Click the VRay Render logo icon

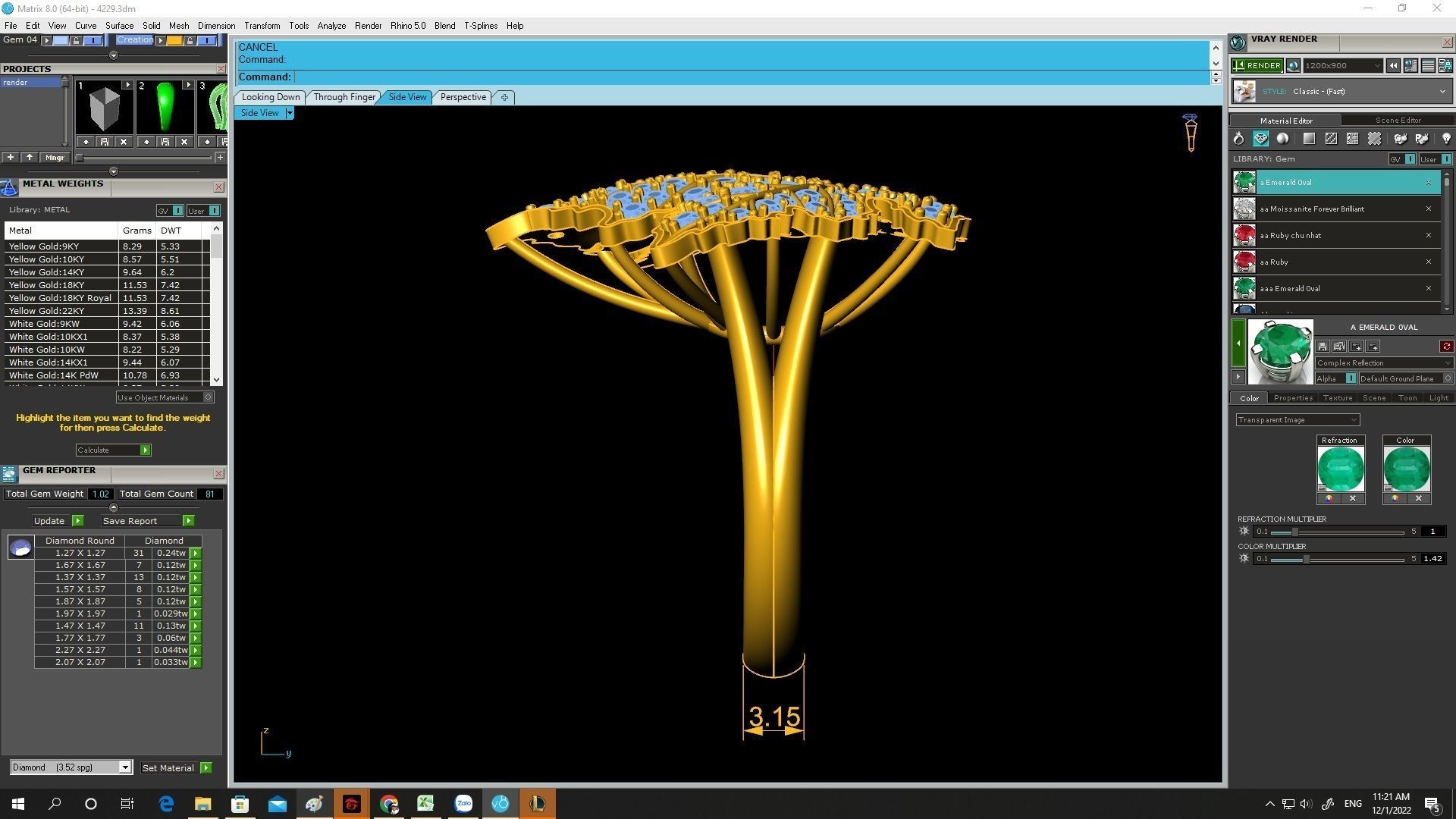click(1238, 42)
